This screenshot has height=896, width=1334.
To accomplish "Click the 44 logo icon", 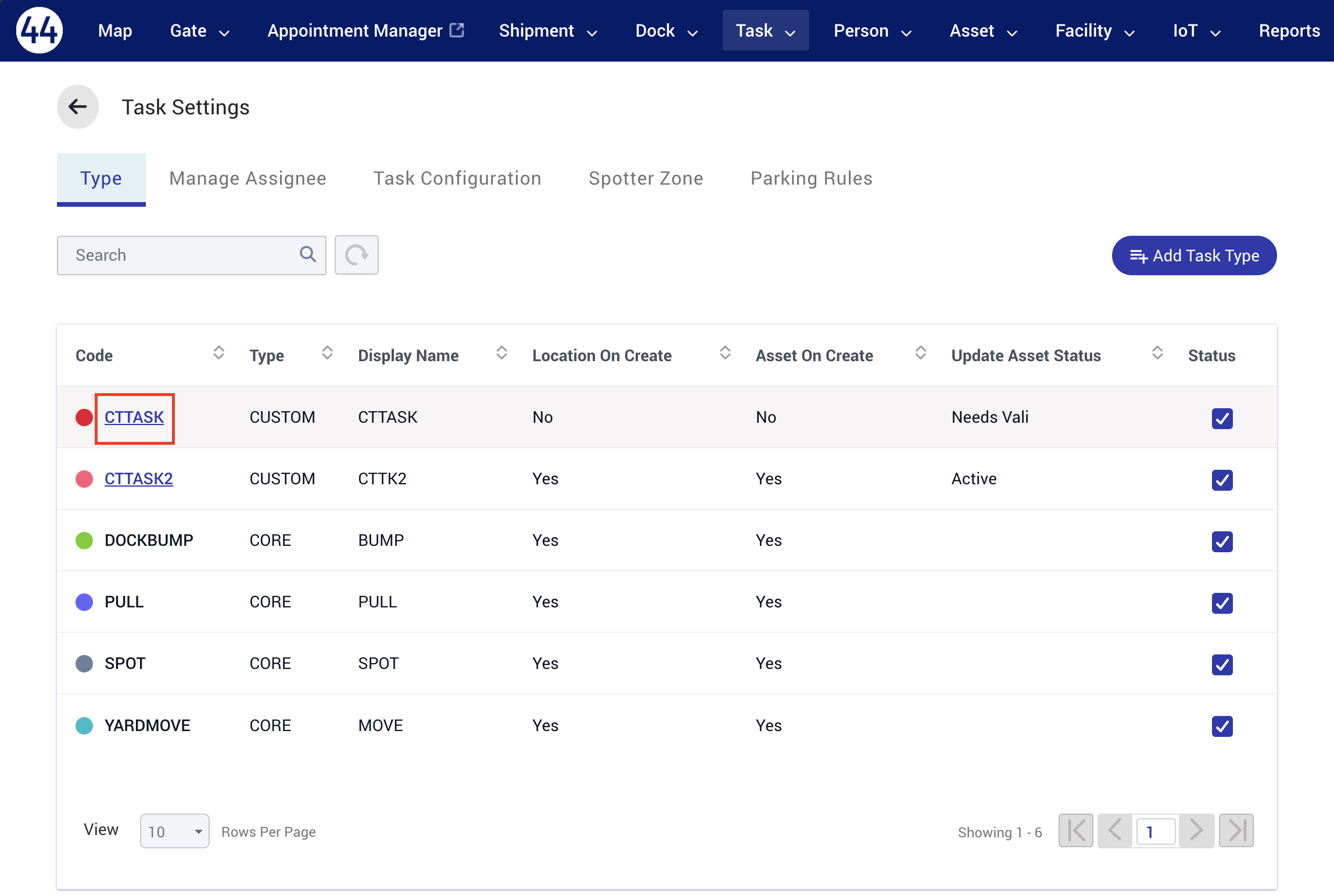I will tap(39, 30).
